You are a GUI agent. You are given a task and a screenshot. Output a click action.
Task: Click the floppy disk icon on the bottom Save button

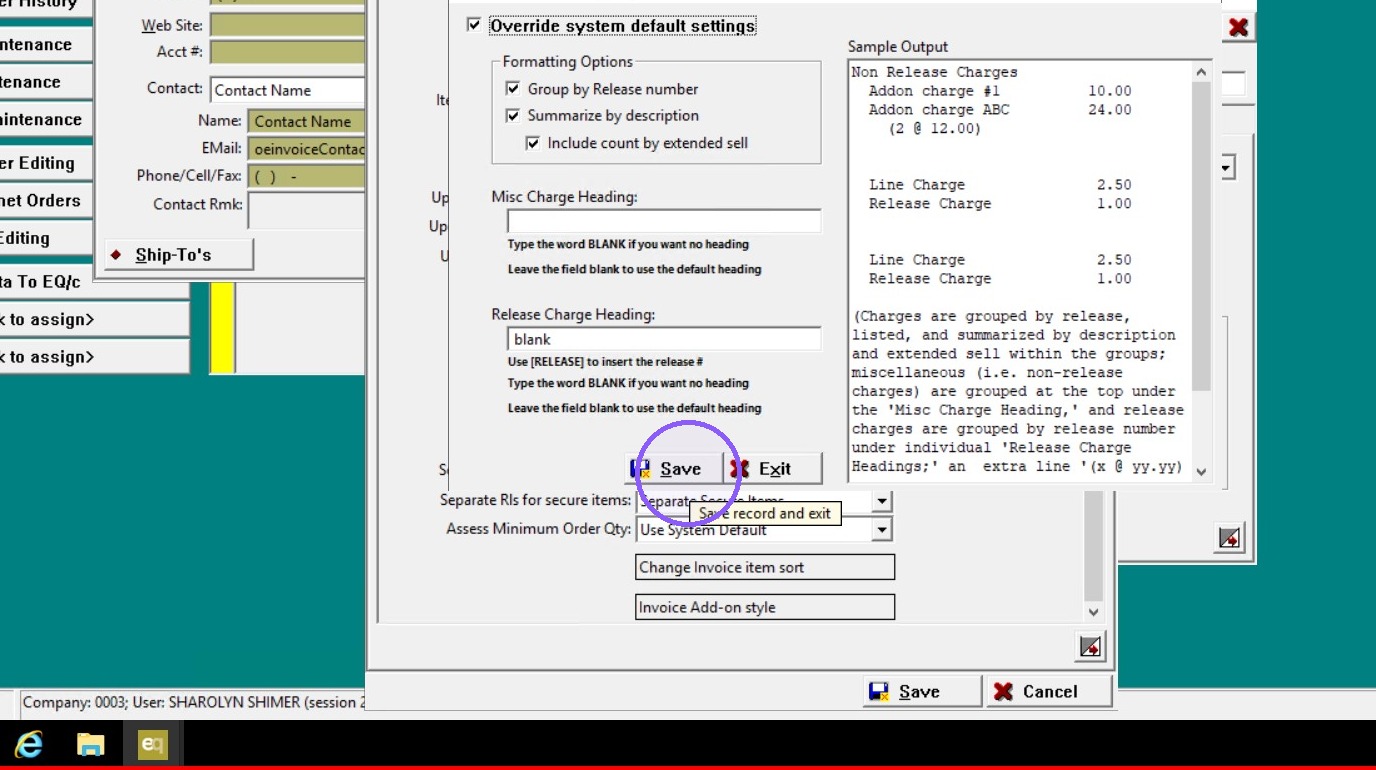[879, 691]
